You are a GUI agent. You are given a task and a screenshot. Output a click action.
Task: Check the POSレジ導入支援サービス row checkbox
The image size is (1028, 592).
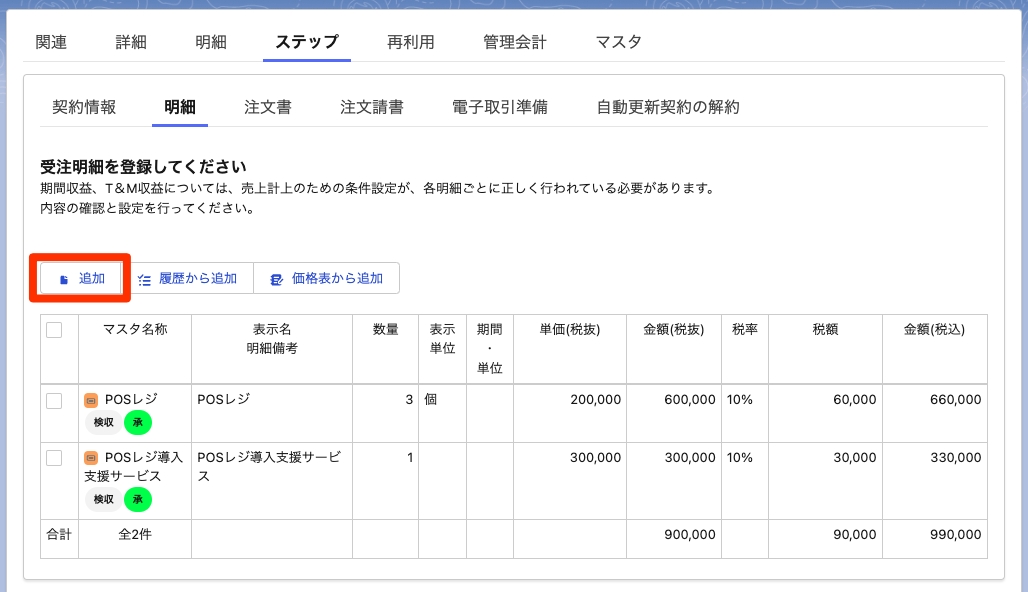coord(54,458)
